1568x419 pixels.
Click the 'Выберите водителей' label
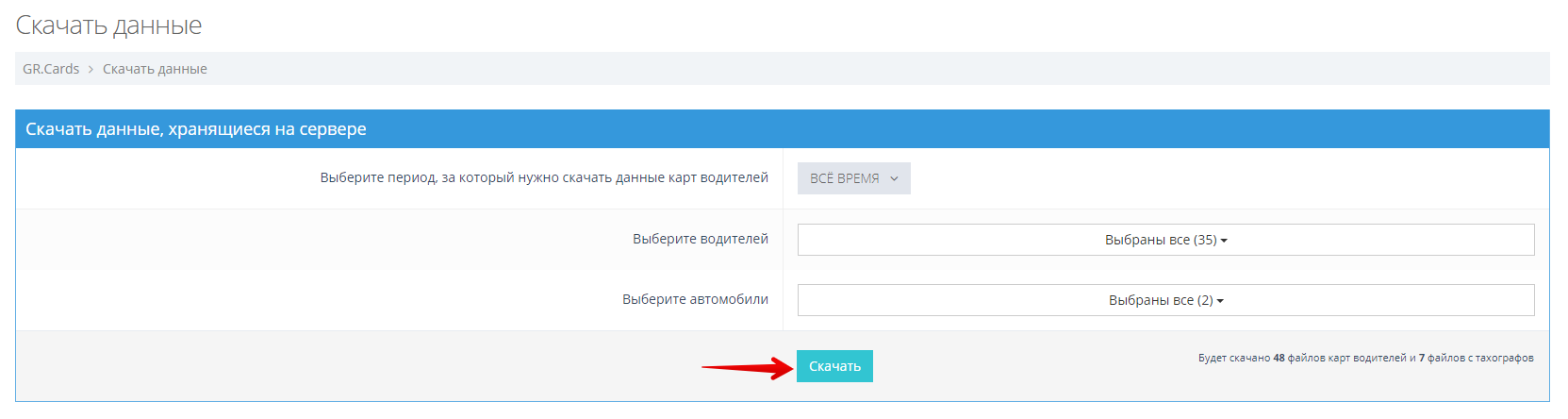(x=700, y=239)
